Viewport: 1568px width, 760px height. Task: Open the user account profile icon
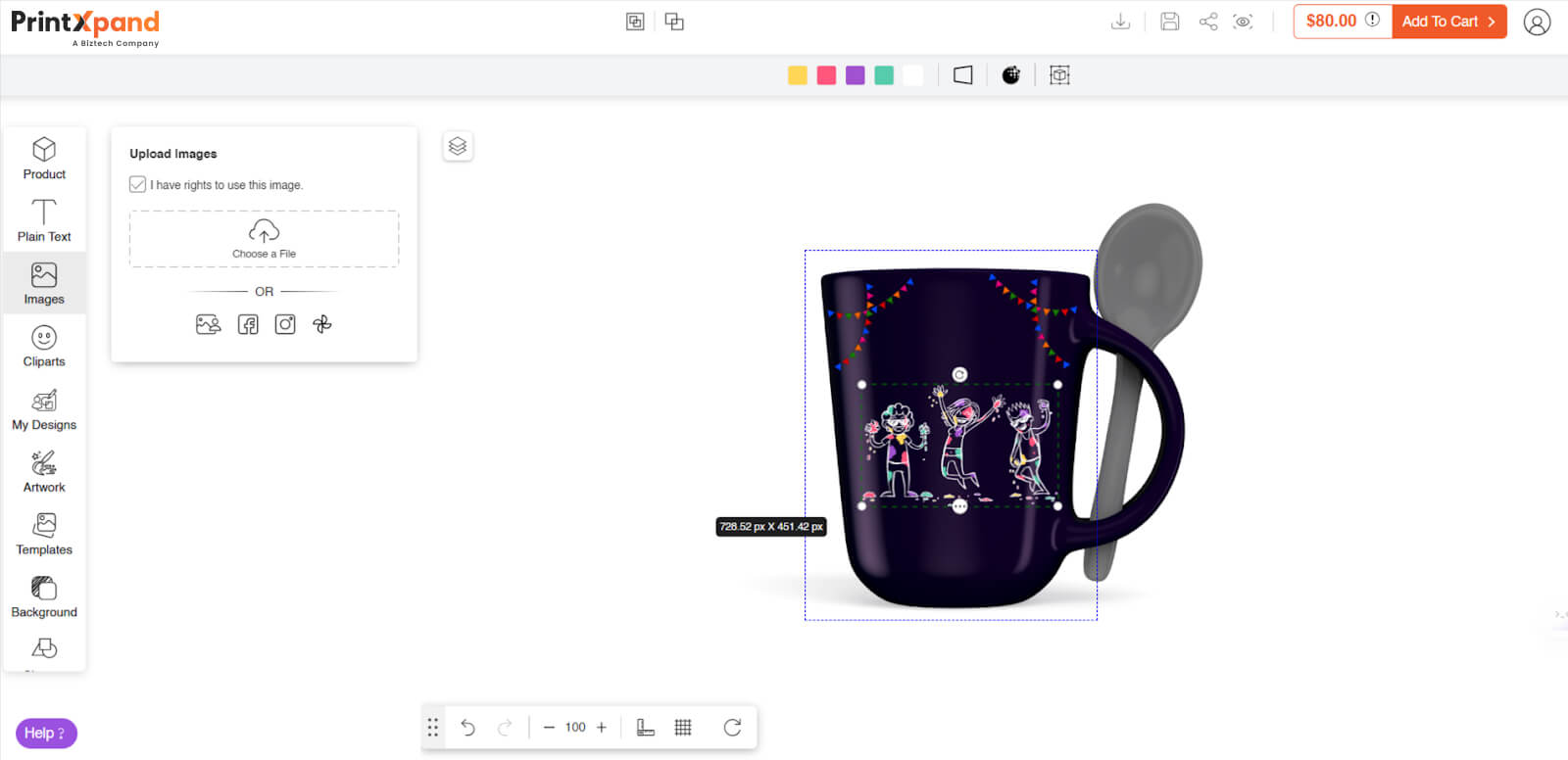pyautogui.click(x=1537, y=22)
